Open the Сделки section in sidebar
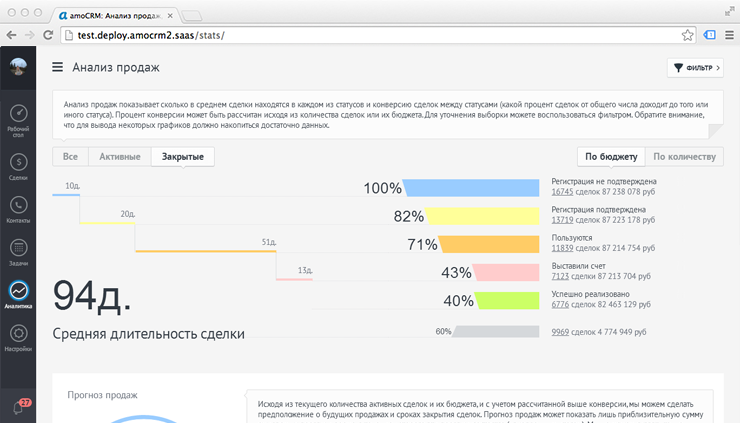Viewport: 741px width, 423px height. [18, 166]
